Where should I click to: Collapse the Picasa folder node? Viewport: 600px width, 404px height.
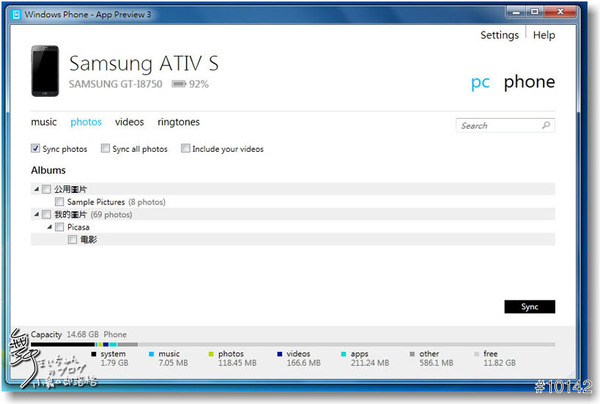(49, 227)
